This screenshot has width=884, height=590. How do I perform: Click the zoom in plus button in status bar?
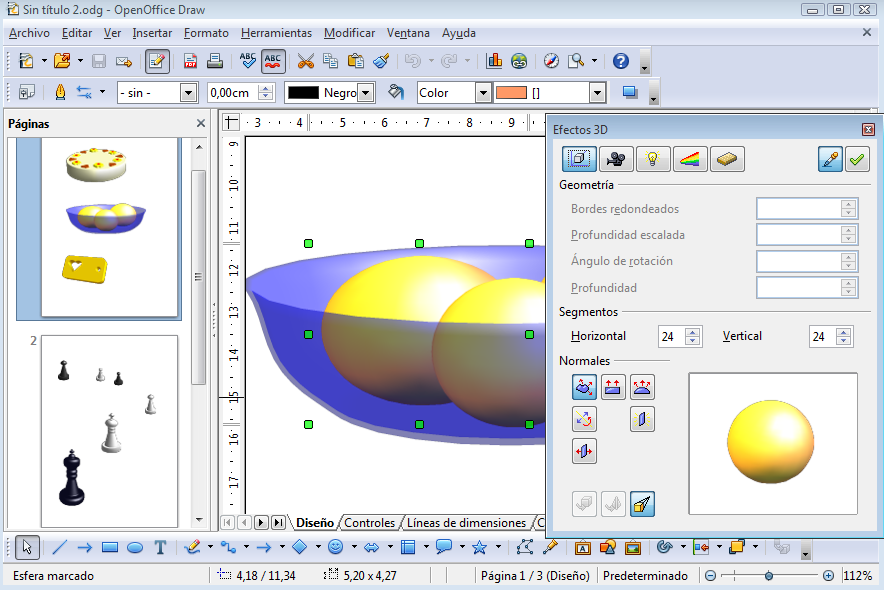tap(828, 576)
